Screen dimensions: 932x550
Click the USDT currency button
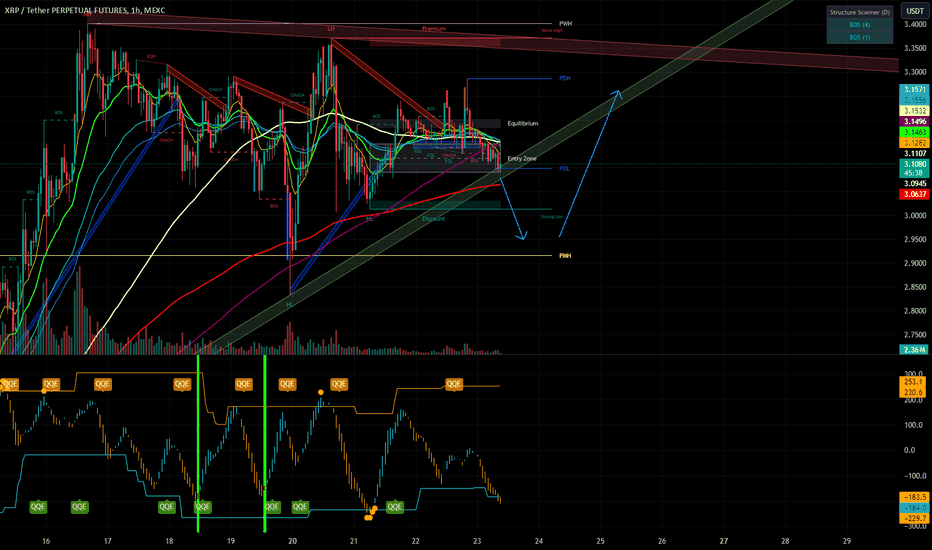click(x=915, y=11)
